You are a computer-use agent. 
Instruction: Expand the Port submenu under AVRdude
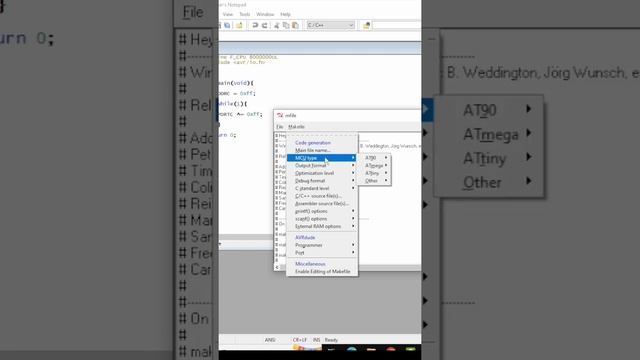(322, 253)
